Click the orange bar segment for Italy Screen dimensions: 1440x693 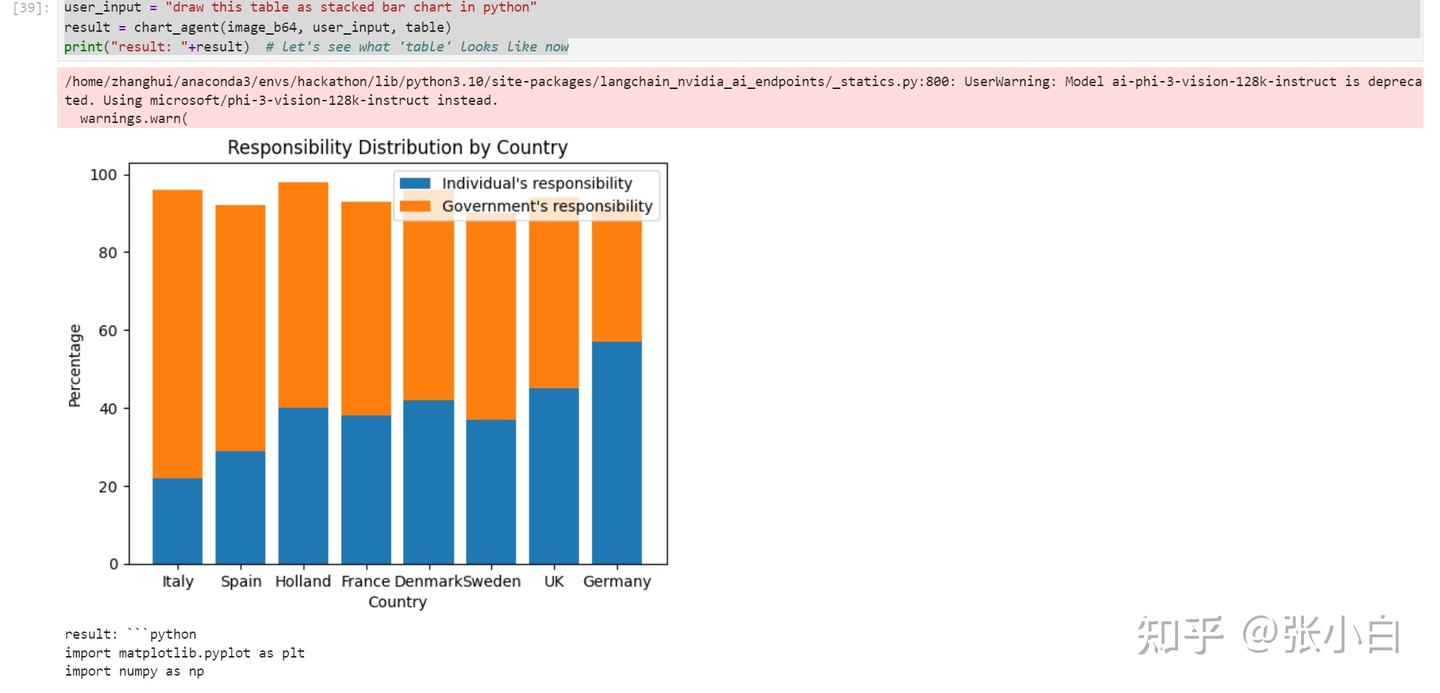178,334
